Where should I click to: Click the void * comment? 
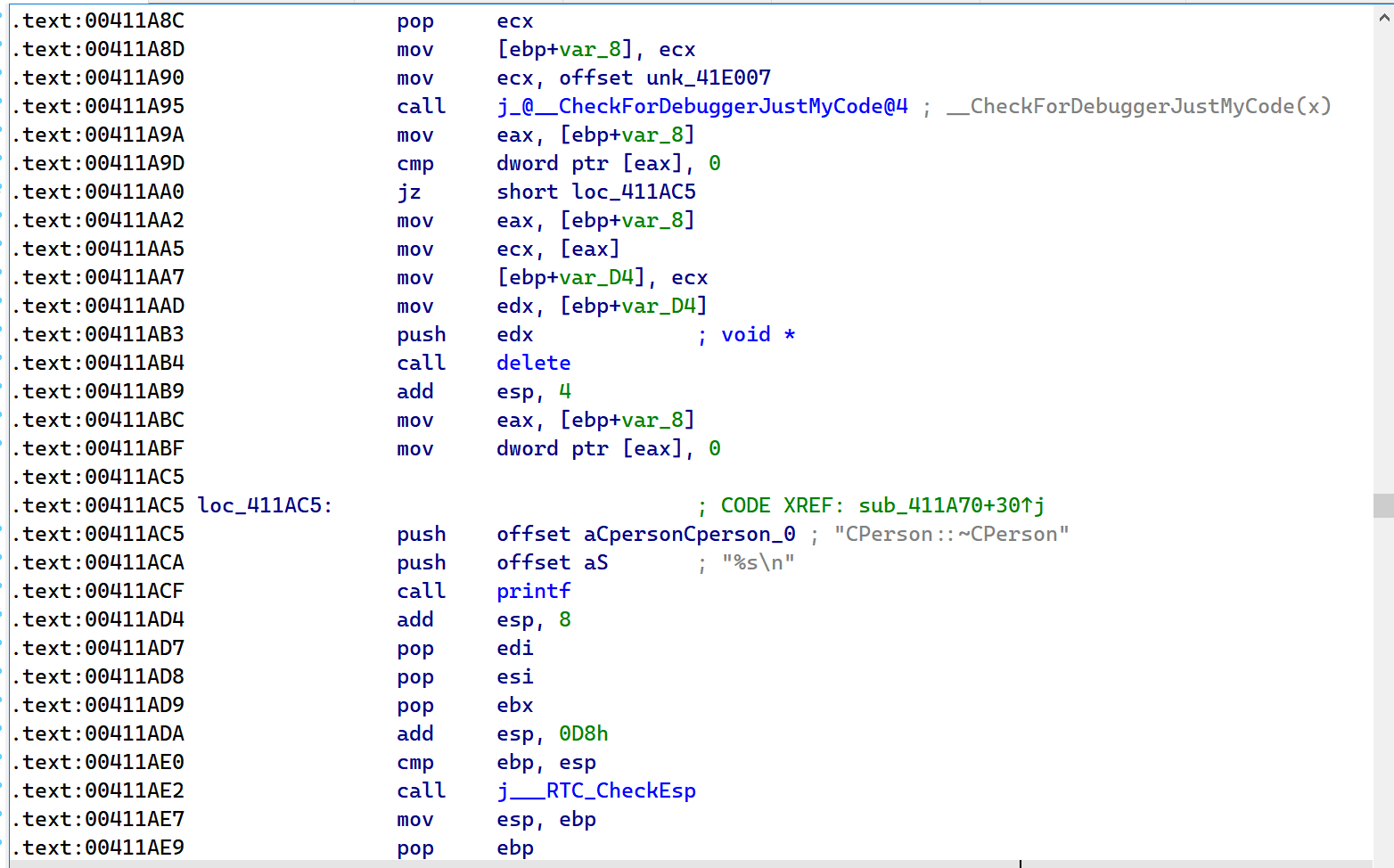[758, 334]
